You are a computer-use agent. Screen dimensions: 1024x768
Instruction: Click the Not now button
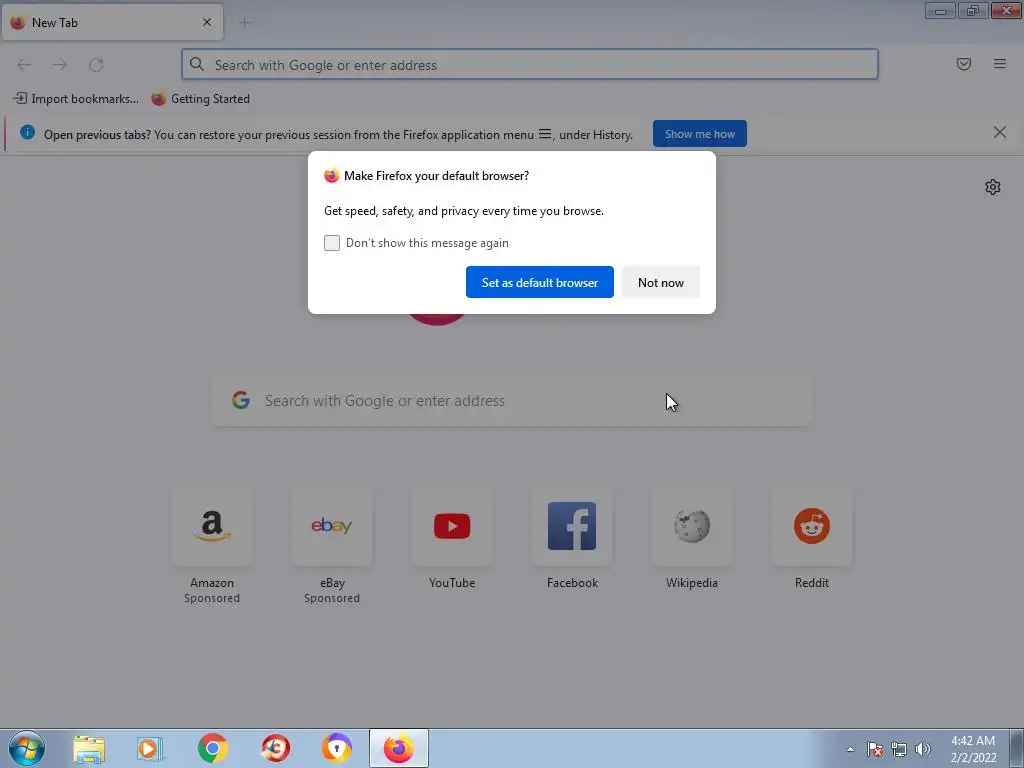660,282
